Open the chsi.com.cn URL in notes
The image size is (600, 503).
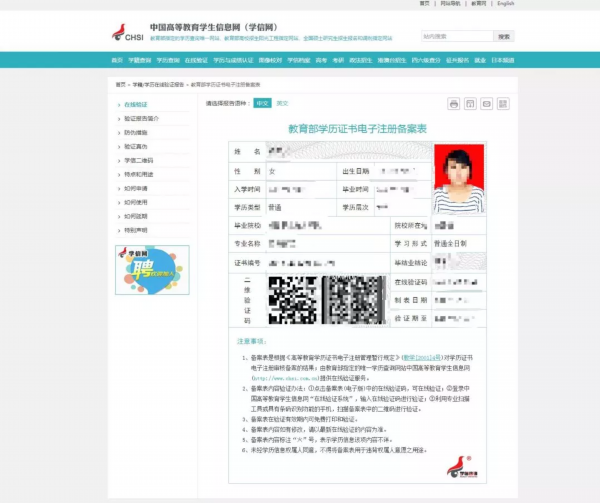(x=285, y=378)
